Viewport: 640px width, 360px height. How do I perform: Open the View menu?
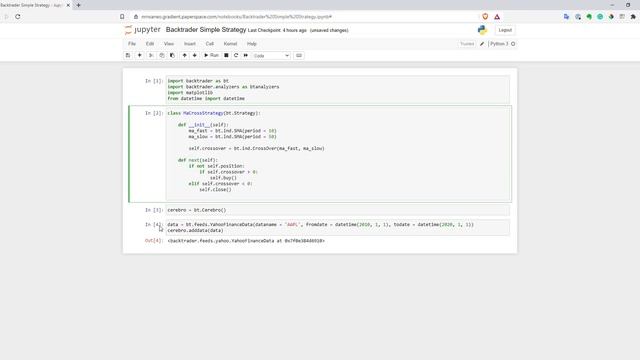pos(169,44)
